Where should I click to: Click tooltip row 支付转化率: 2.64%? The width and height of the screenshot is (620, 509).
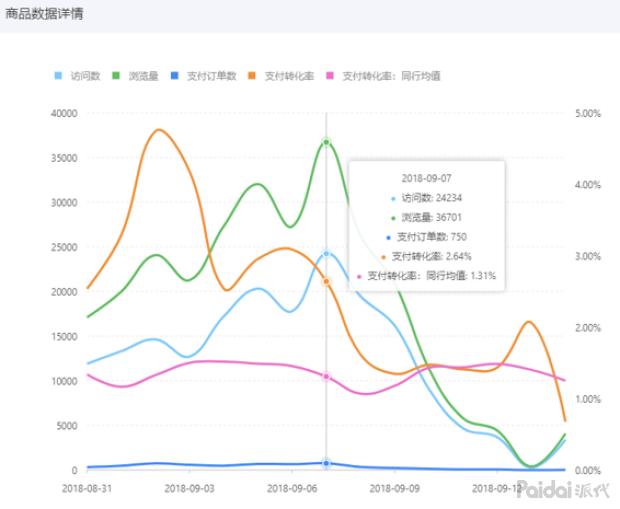(427, 256)
